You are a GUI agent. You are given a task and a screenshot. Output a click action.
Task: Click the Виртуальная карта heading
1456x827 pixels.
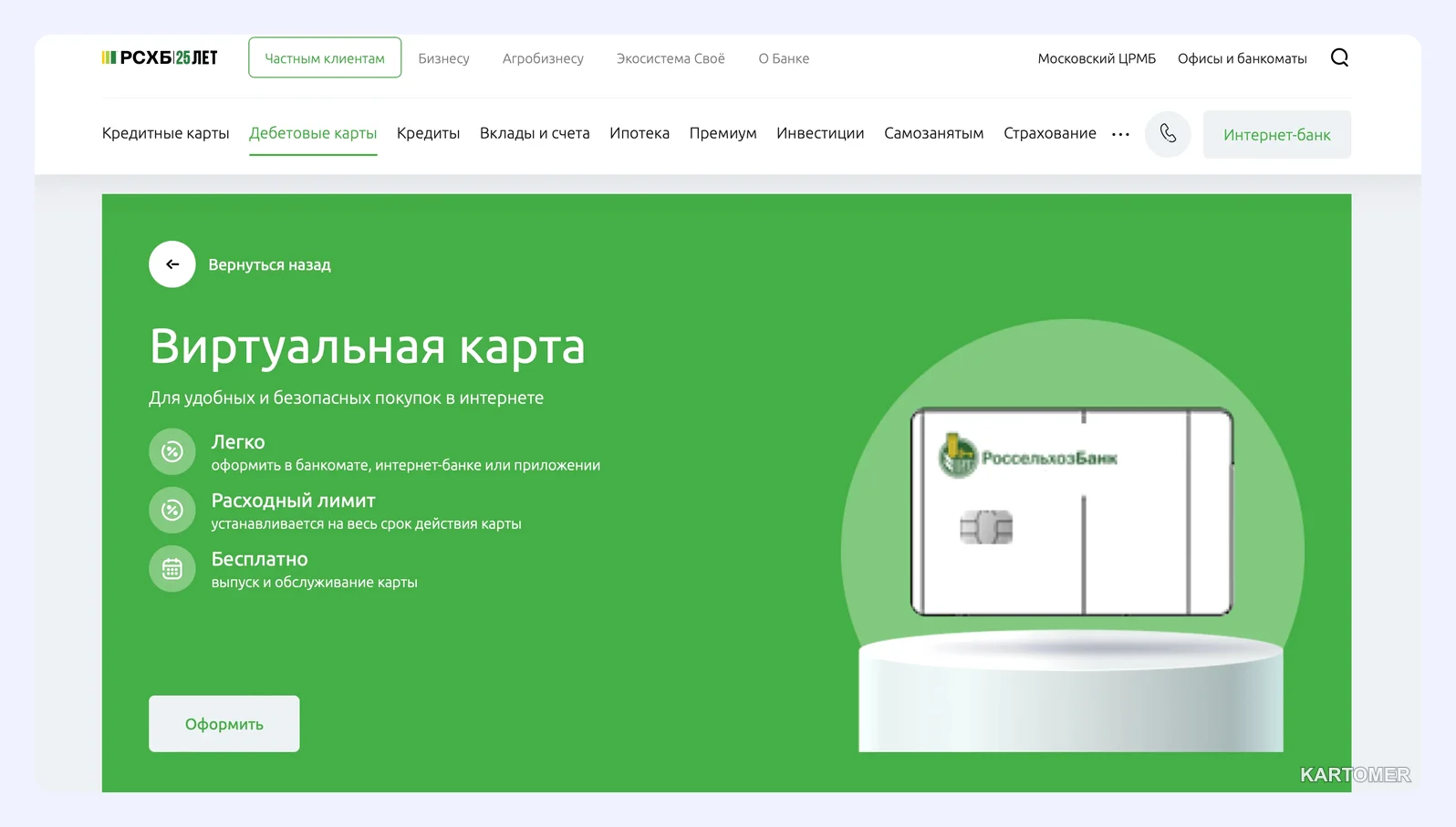pos(367,346)
